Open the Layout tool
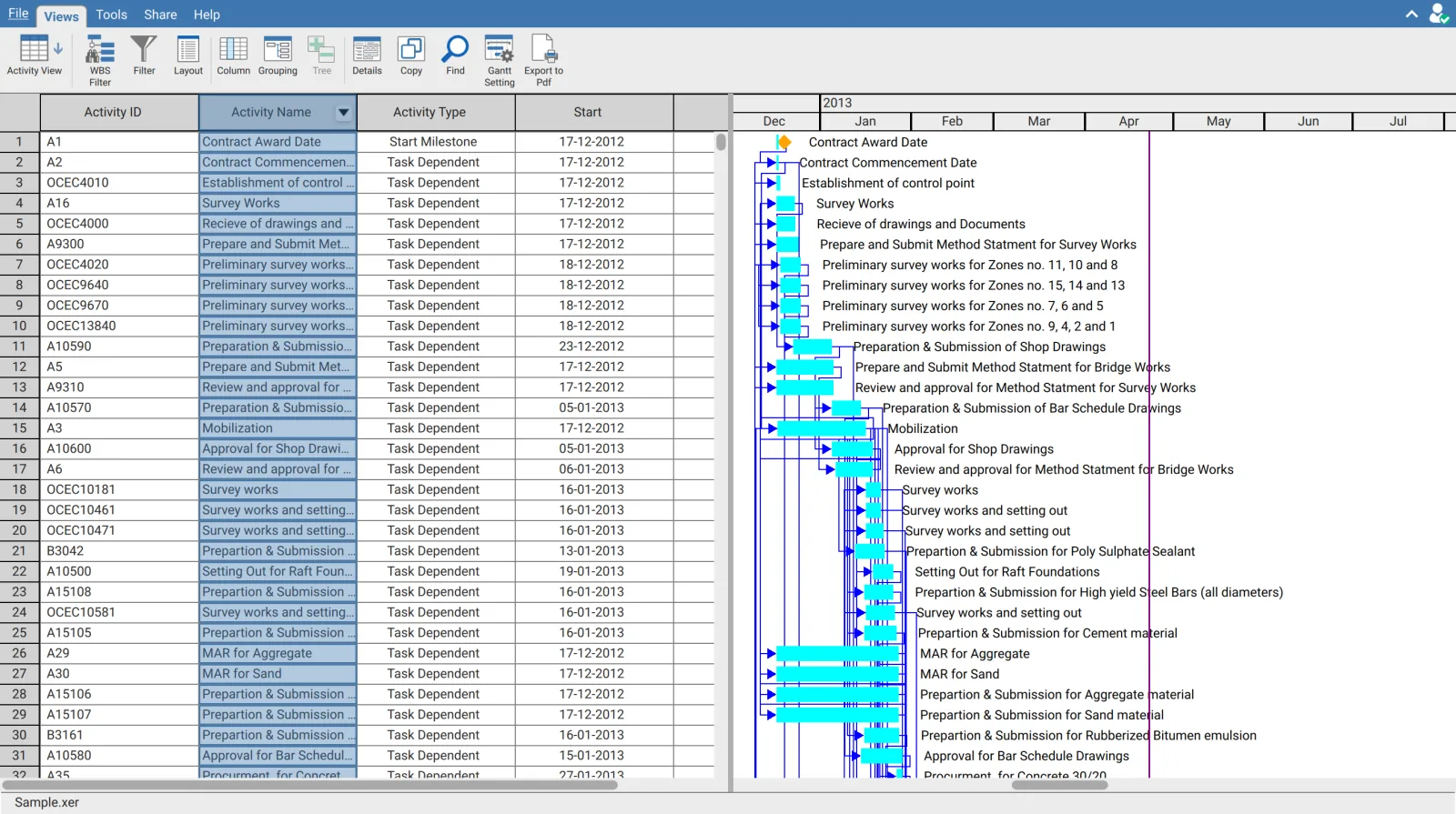The width and height of the screenshot is (1456, 814). tap(188, 56)
